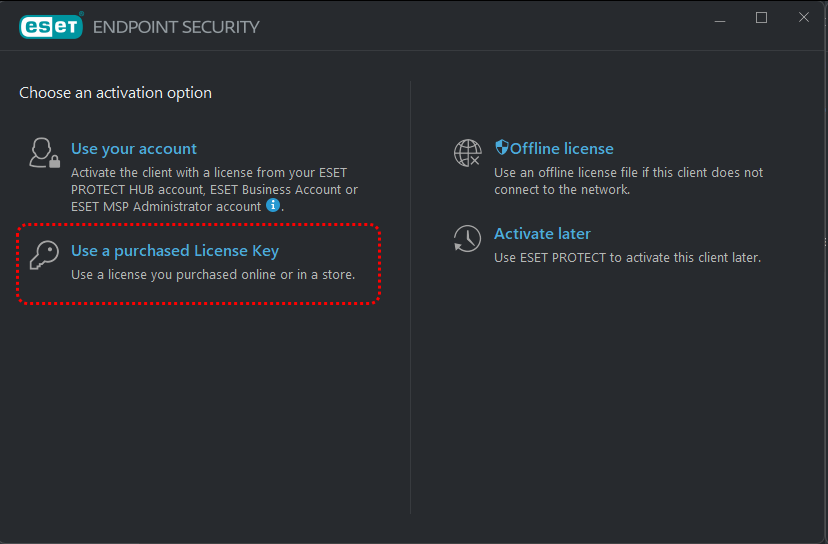Image resolution: width=828 pixels, height=544 pixels.
Task: Click the "Choose an activation option" heading
Action: 115,93
